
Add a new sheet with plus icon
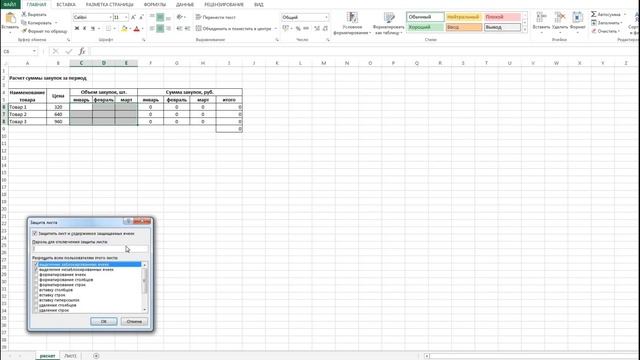pos(96,356)
